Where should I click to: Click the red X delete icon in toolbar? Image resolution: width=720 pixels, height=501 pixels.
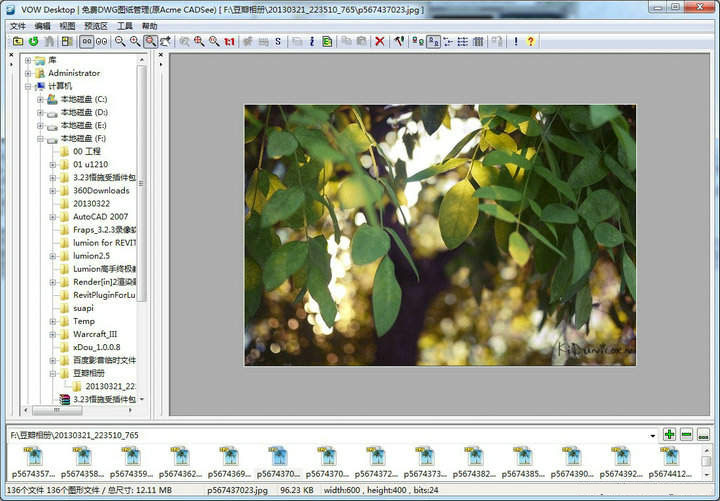pyautogui.click(x=379, y=41)
